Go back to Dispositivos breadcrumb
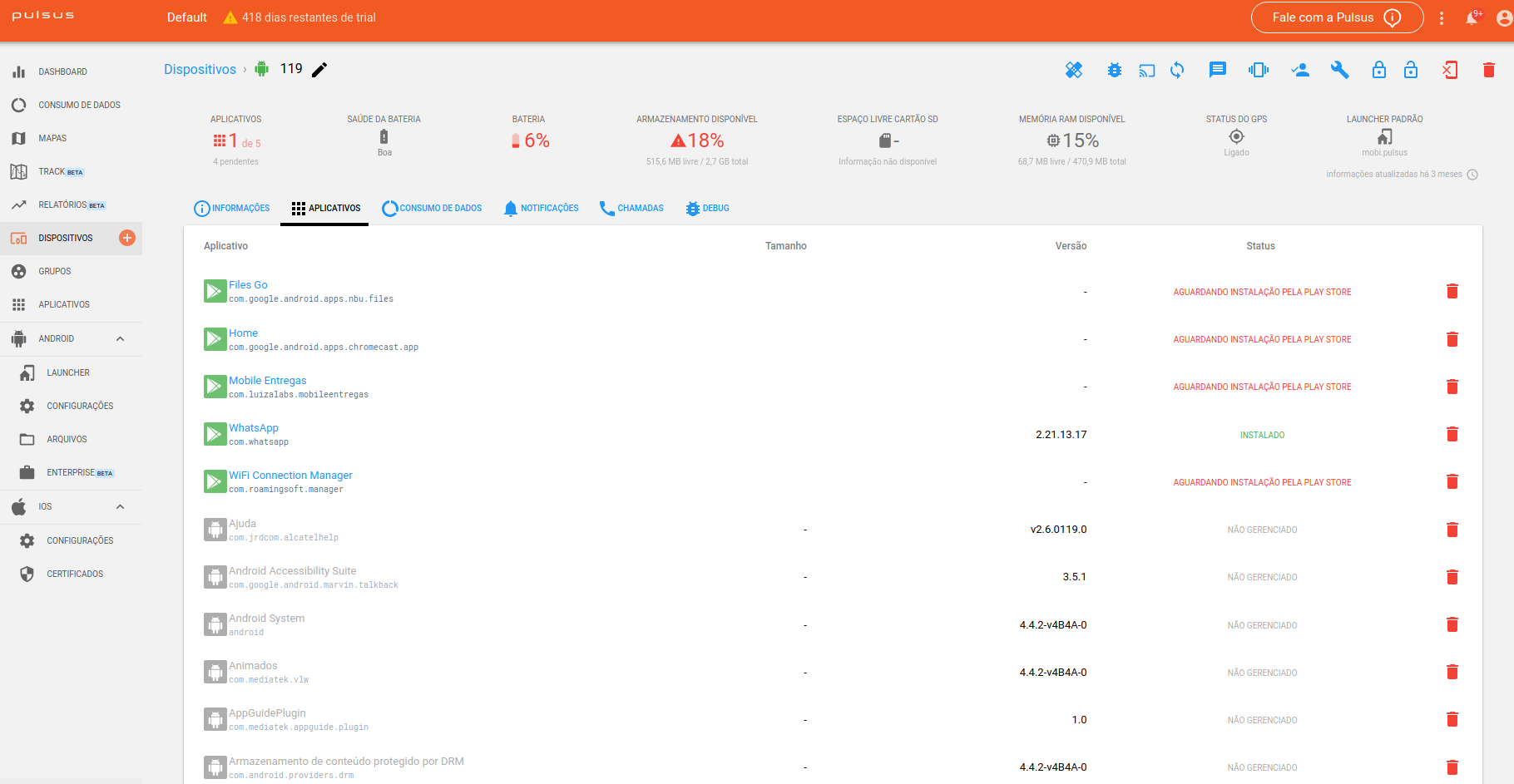Screen dimensions: 1514x784 tap(200, 70)
